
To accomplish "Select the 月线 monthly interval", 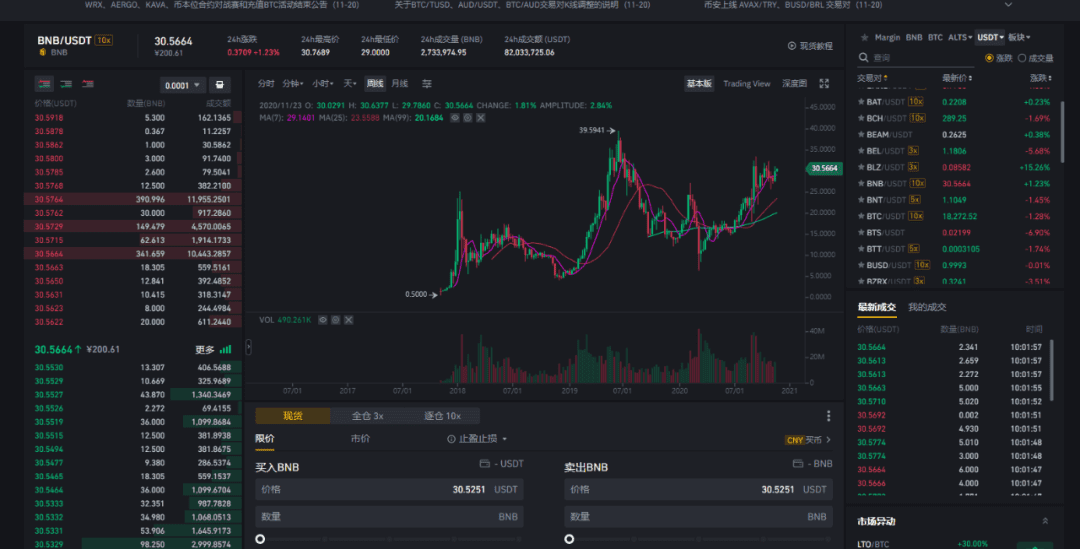I will point(399,83).
